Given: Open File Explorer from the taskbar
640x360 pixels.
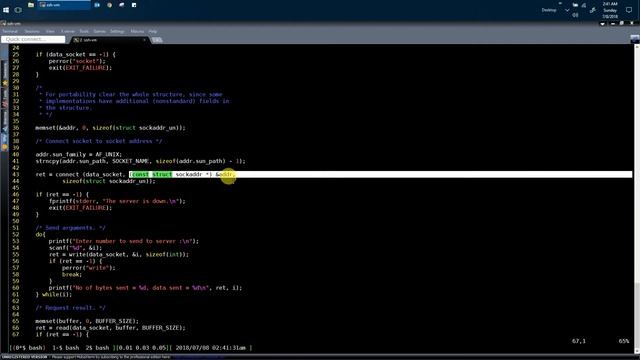Looking at the screenshot, I should pos(31,5).
